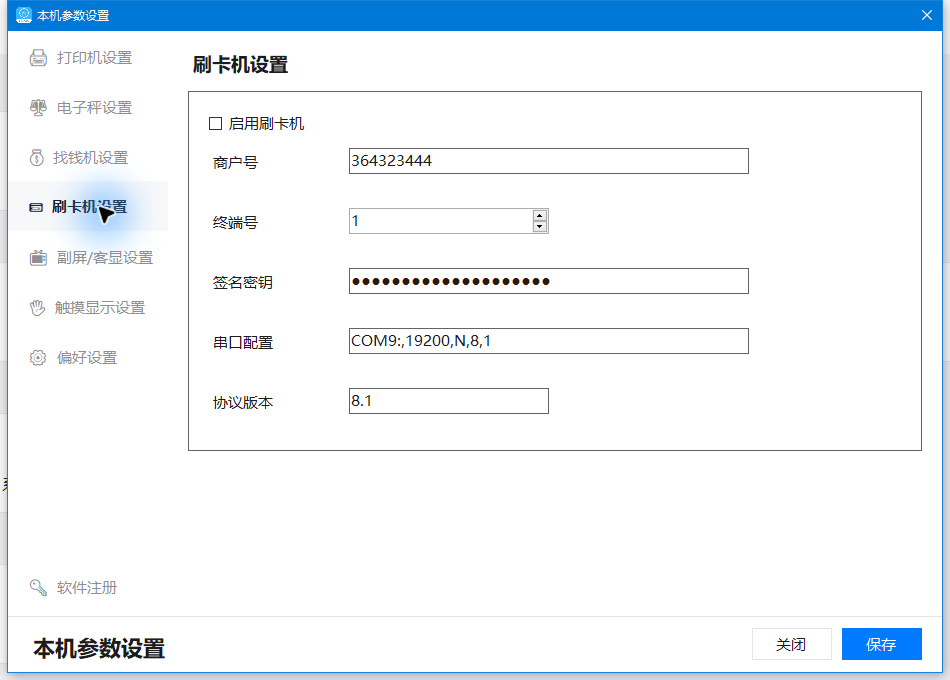Close the 本机参数设置 window with X
This screenshot has width=950, height=680.
coord(926,15)
